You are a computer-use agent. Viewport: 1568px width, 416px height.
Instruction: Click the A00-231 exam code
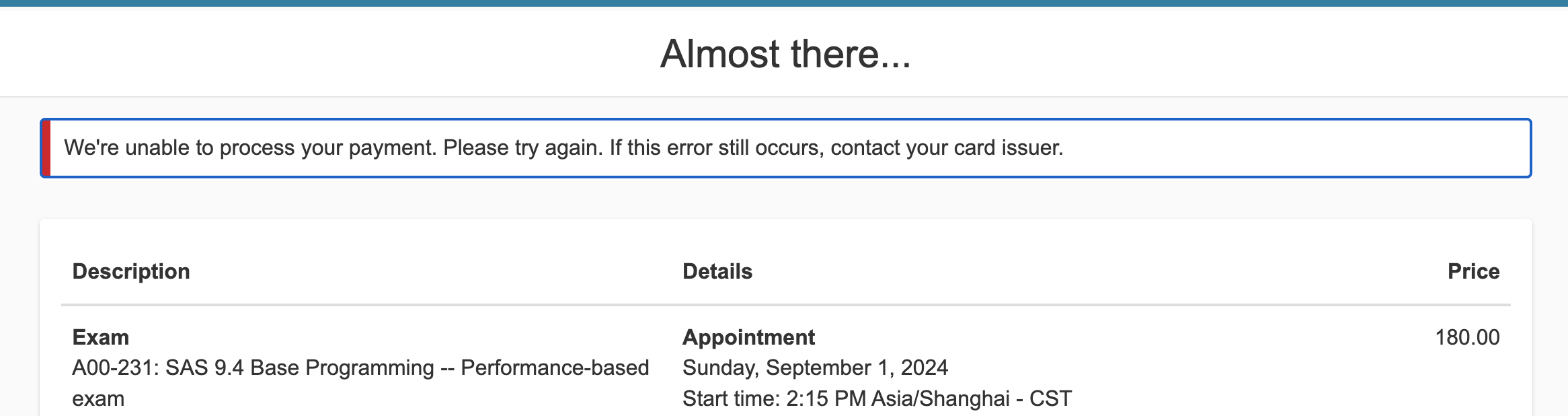114,368
